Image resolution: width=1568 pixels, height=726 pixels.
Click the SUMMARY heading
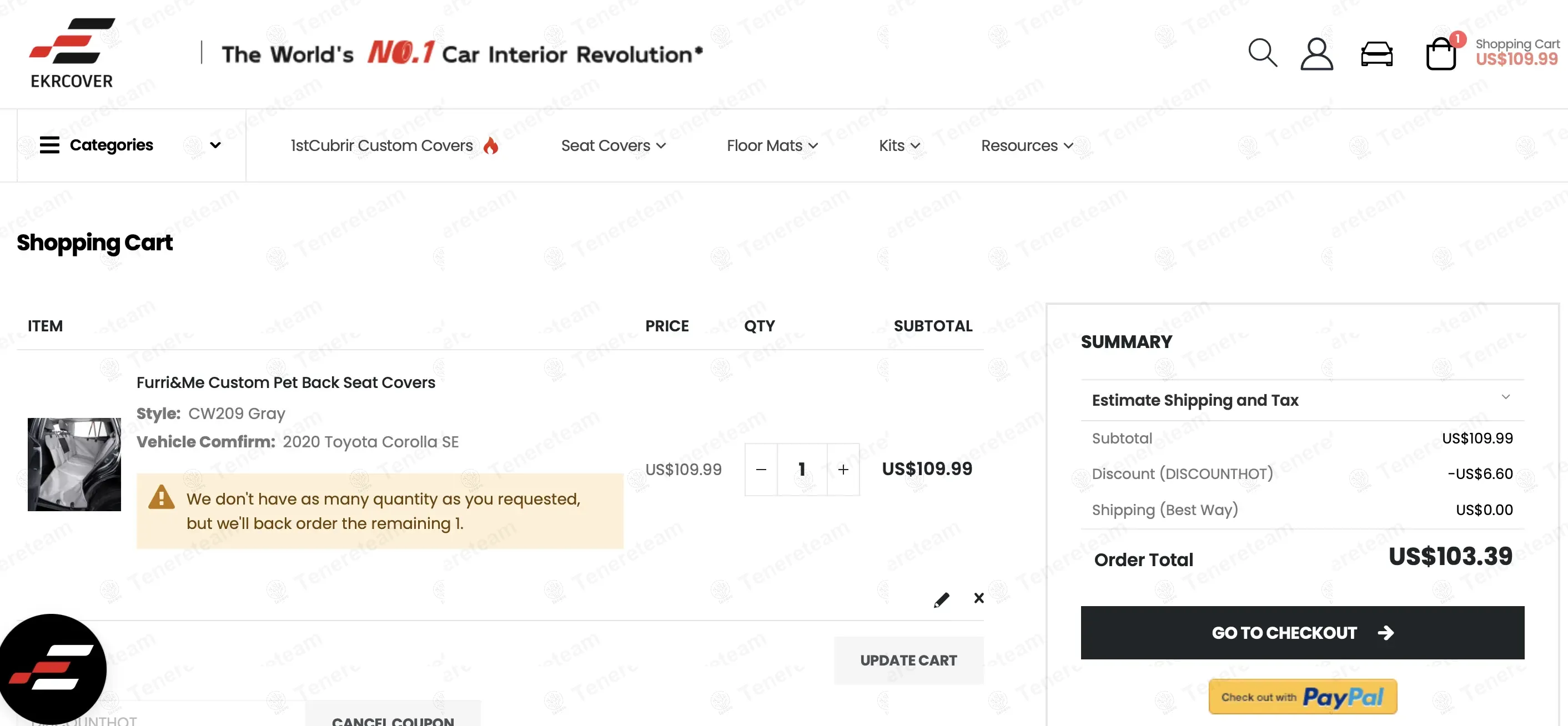click(x=1126, y=341)
